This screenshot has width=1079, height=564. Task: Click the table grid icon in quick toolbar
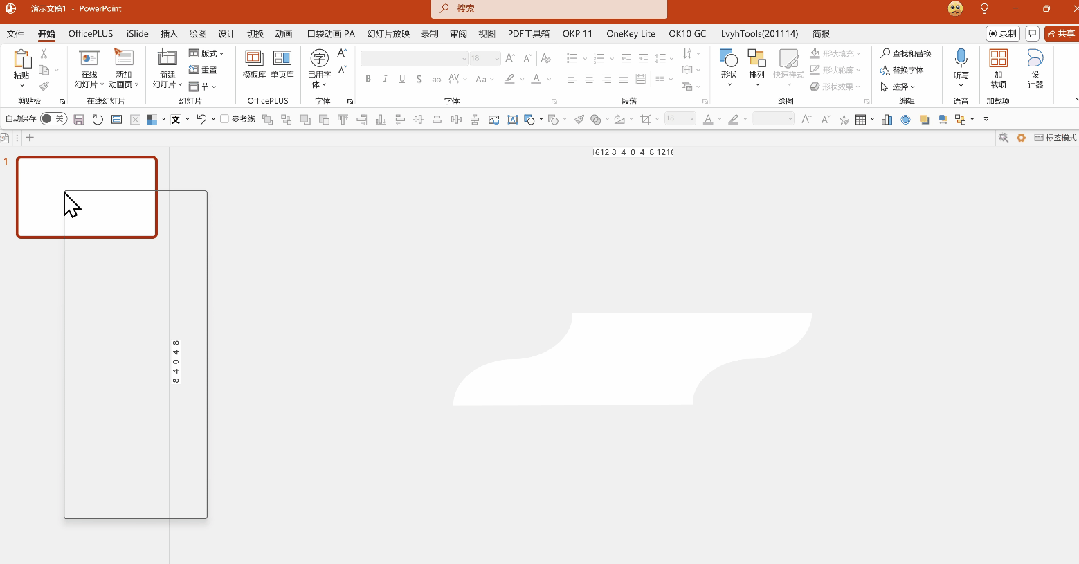pos(860,120)
